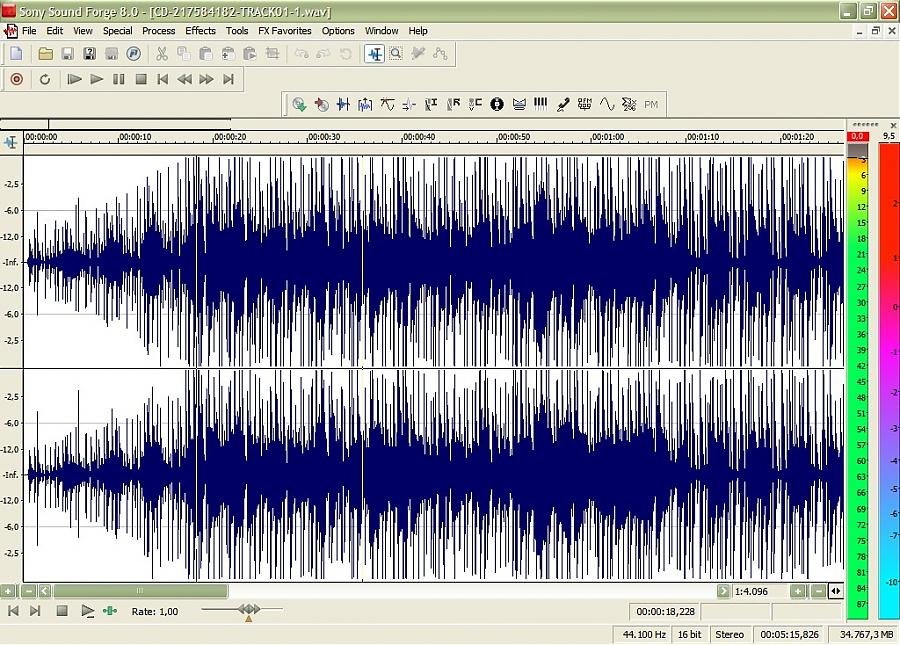Click the 00:00:30 mark on the time ruler

pyautogui.click(x=324, y=137)
